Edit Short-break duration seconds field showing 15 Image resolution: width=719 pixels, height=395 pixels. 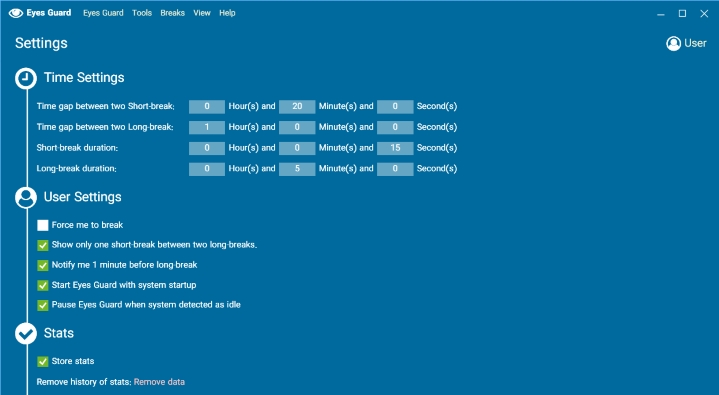395,148
